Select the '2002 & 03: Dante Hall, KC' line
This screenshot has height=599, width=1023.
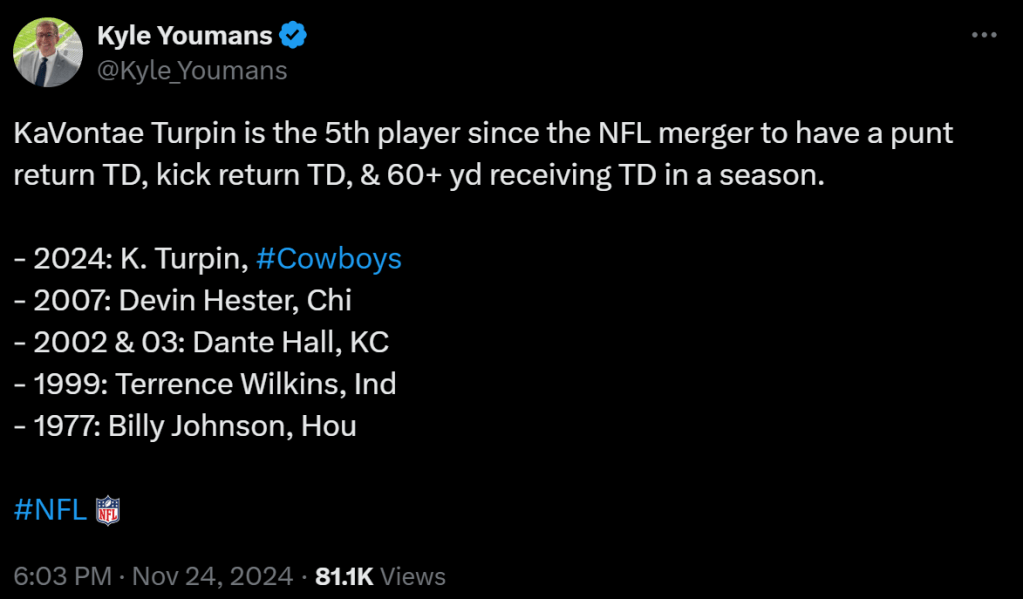201,343
